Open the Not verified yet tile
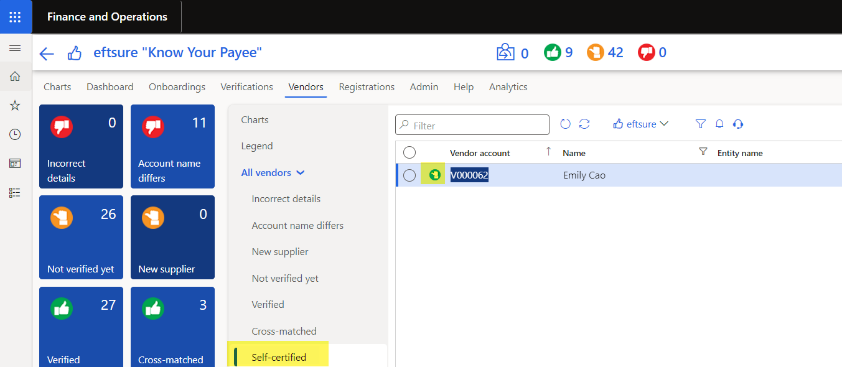 (81, 237)
